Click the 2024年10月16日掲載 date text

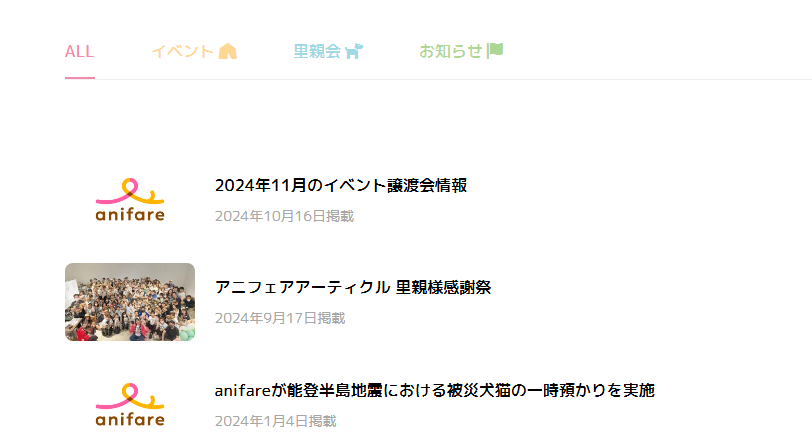pyautogui.click(x=284, y=216)
